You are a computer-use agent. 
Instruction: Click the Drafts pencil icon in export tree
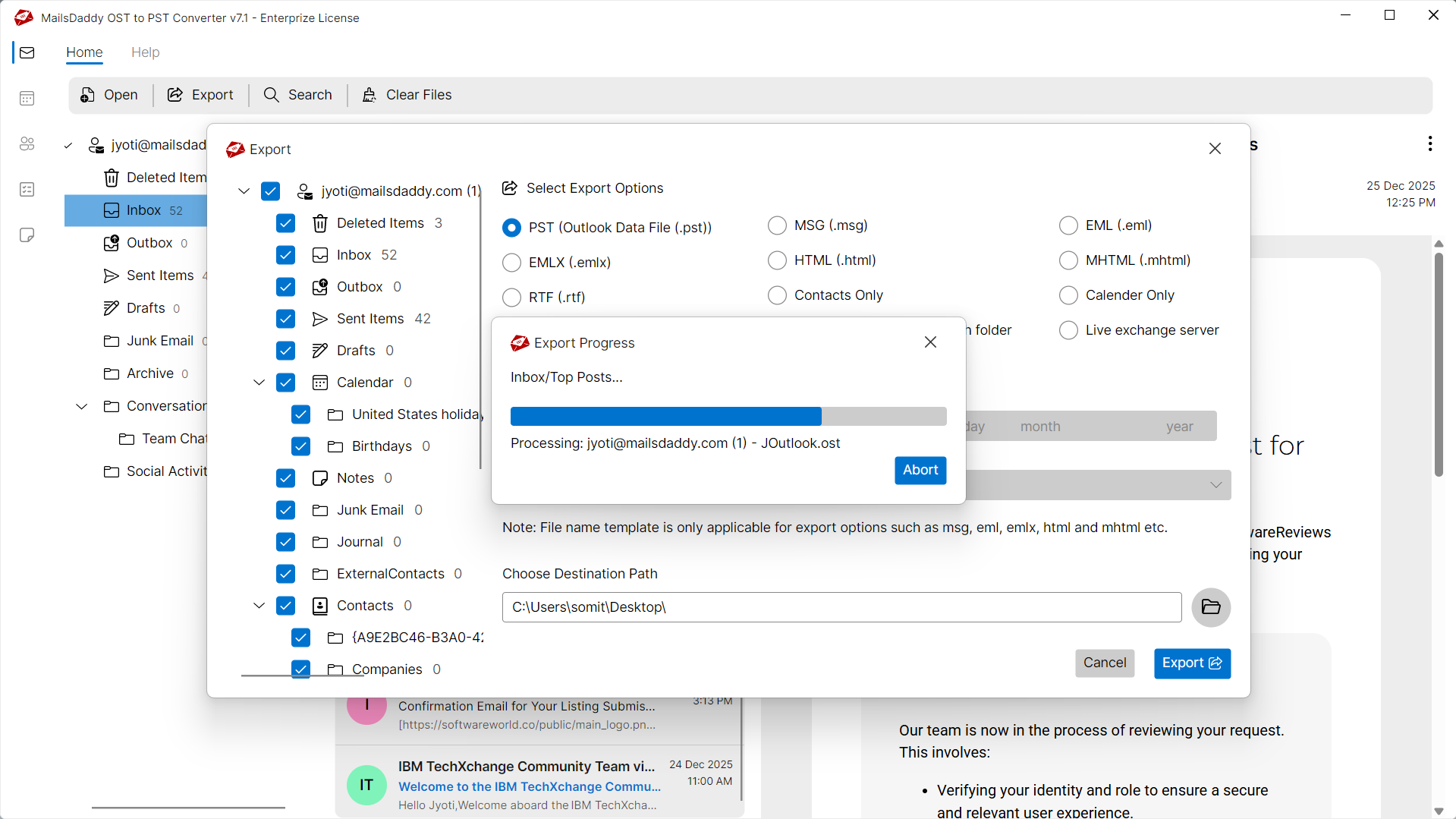(x=320, y=351)
